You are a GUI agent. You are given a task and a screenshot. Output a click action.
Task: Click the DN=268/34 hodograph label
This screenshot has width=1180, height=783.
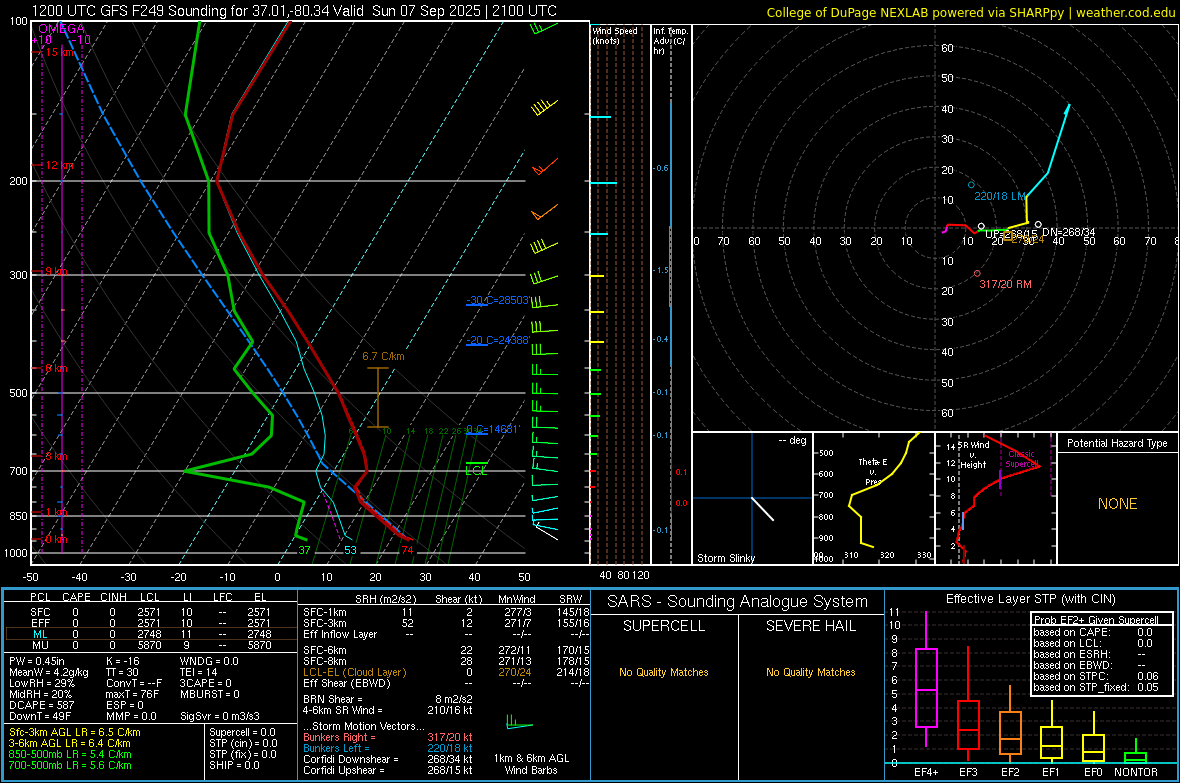click(x=1069, y=232)
